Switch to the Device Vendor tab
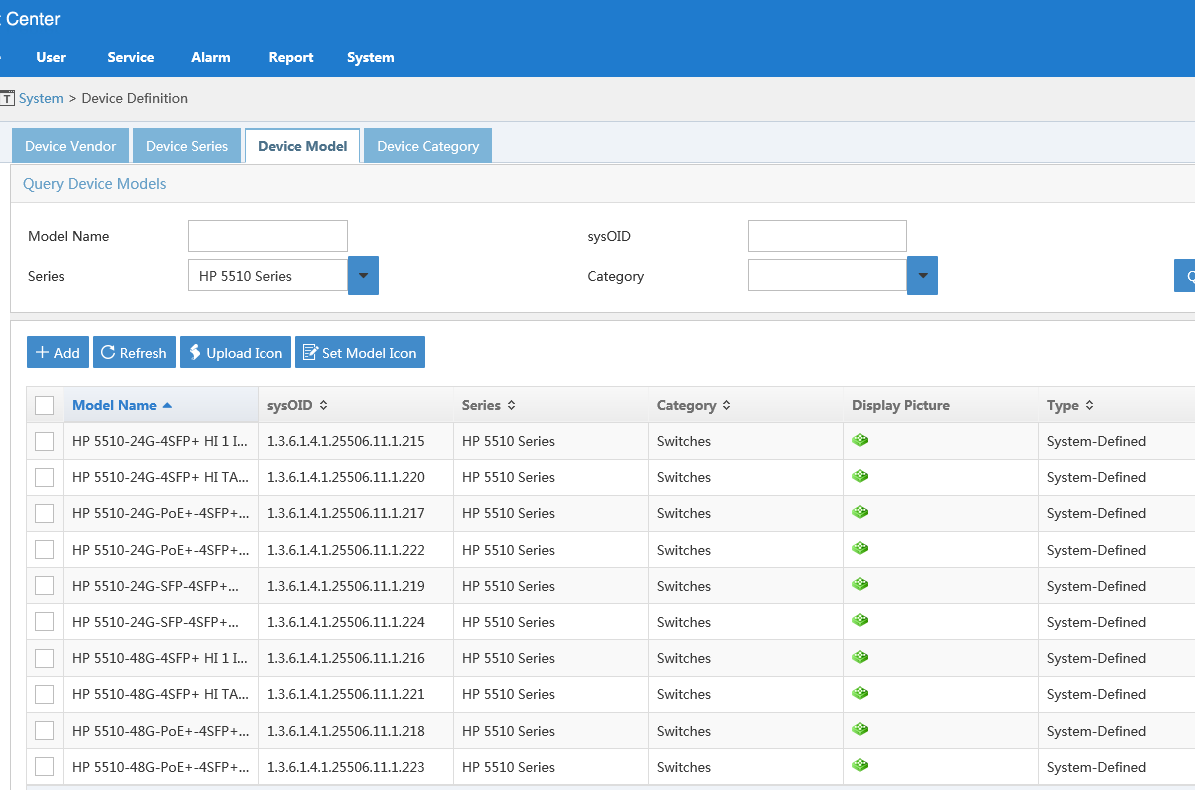 71,146
